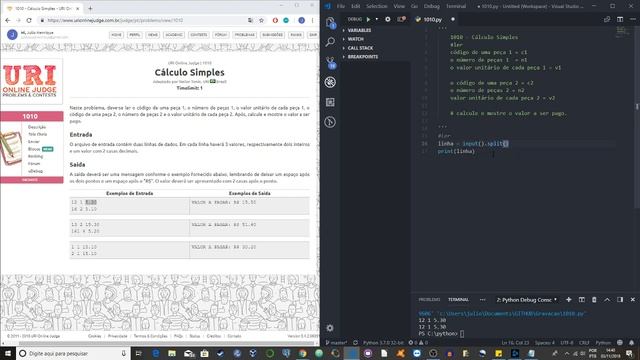Image resolution: width=640 pixels, height=360 pixels.
Task: Click Enviar link in problem sidebar
Action: pyautogui.click(x=33, y=142)
